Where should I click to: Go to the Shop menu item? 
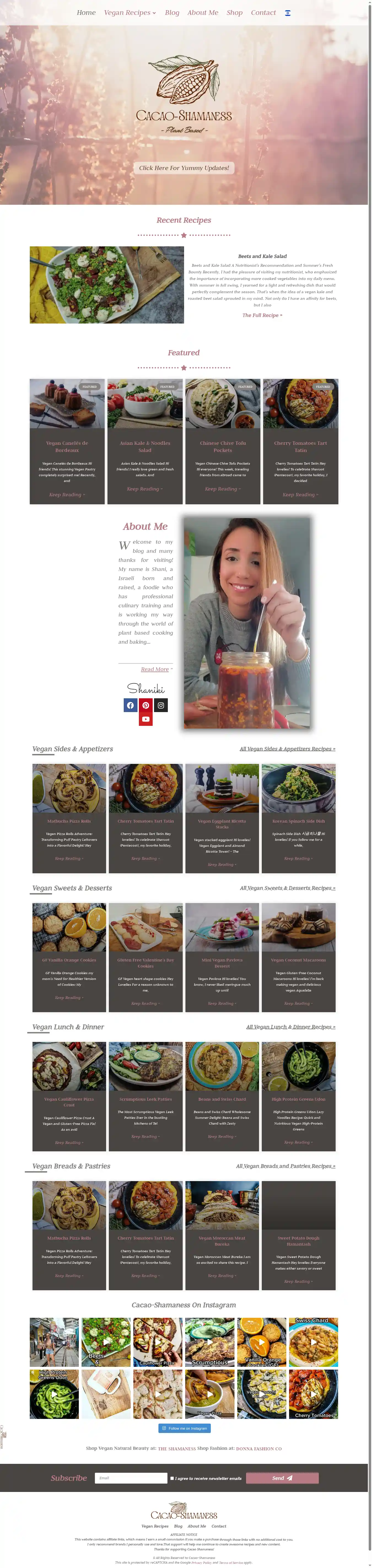click(234, 13)
